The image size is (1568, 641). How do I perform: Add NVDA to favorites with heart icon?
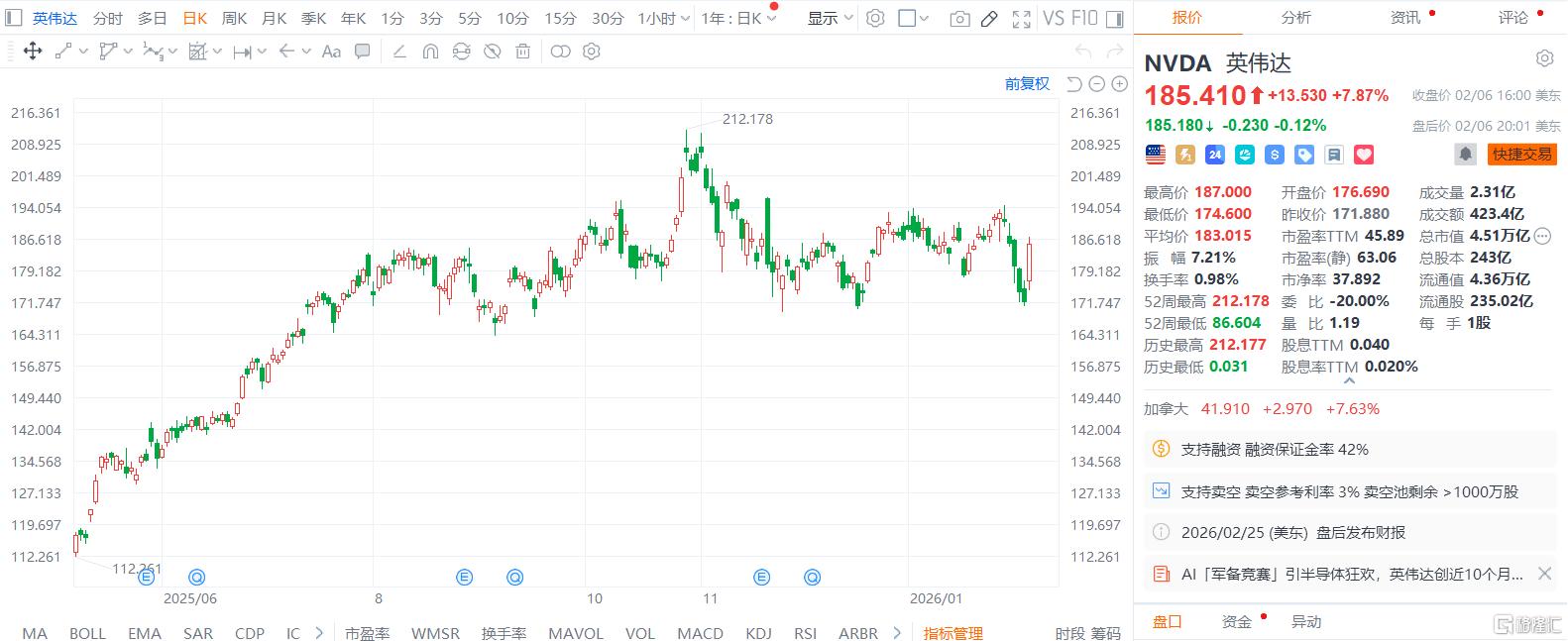pyautogui.click(x=1364, y=155)
